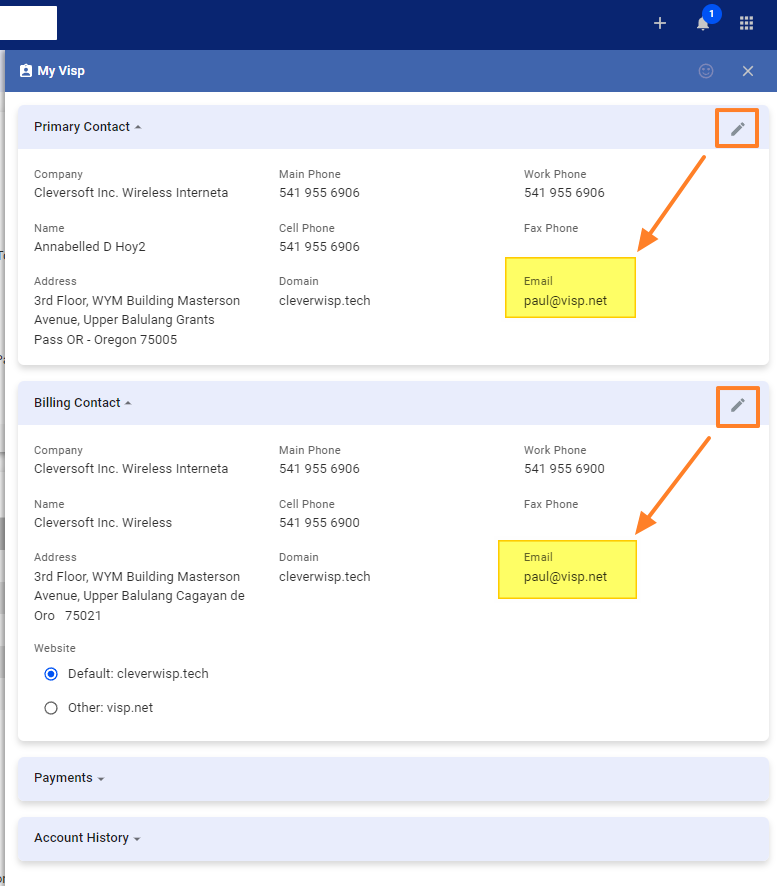This screenshot has height=886, width=777.
Task: Click Primary Contact company name
Action: (x=131, y=193)
